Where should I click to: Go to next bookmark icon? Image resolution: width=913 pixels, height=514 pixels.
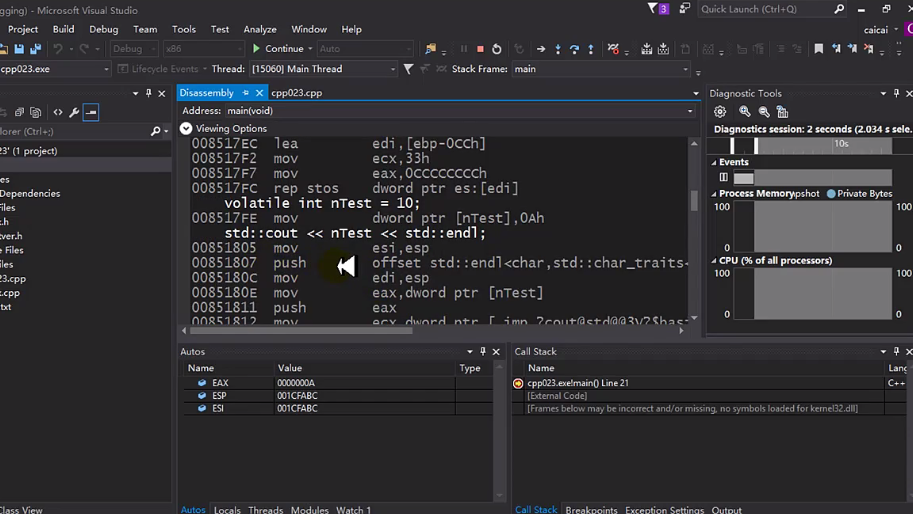pos(852,49)
